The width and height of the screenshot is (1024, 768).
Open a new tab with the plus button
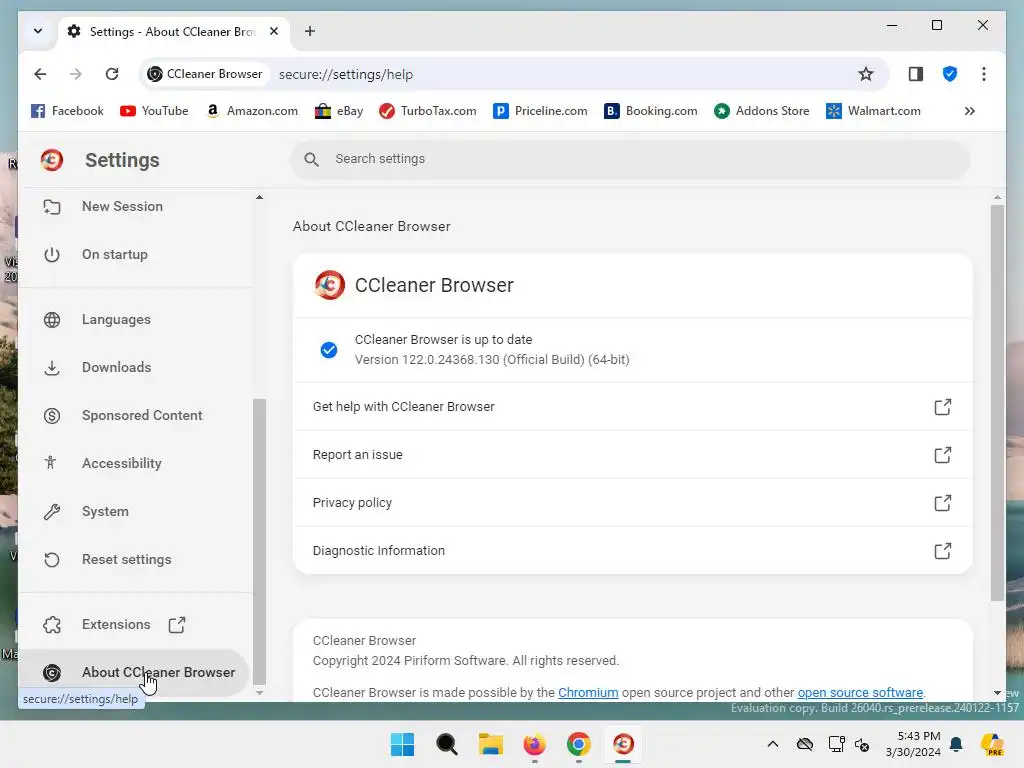click(x=310, y=31)
